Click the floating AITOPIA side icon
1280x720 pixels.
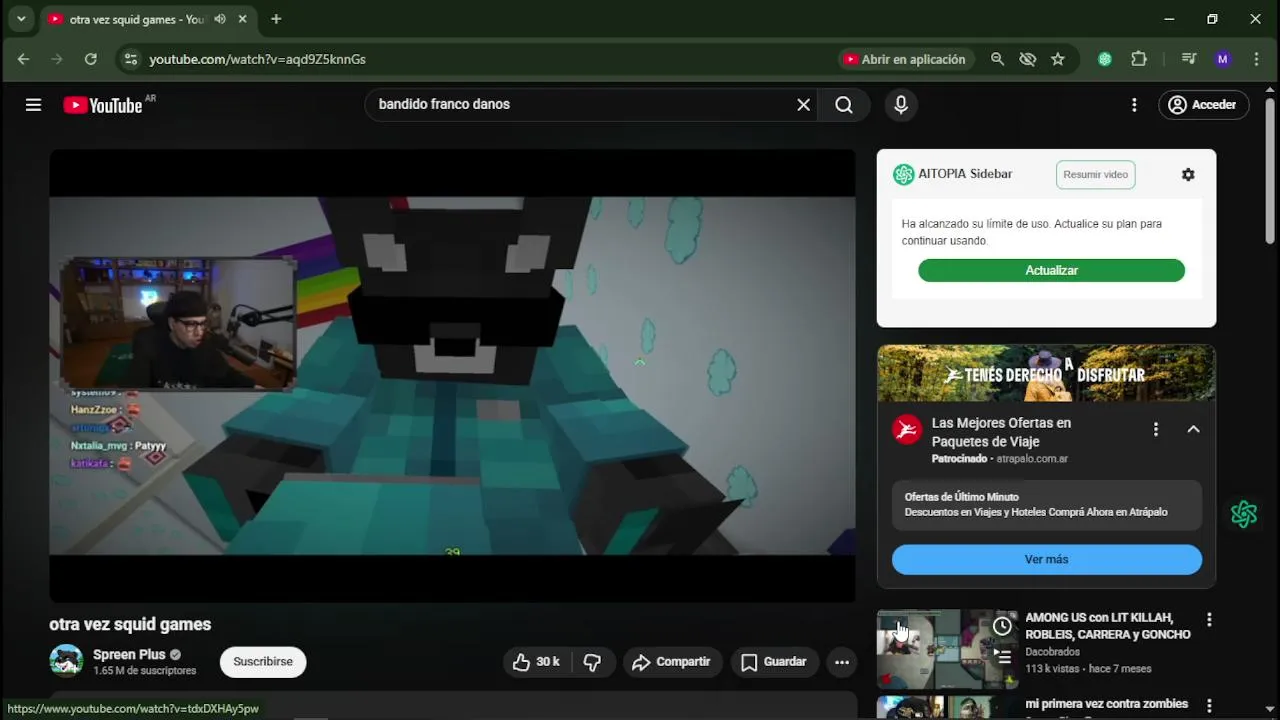point(1244,514)
